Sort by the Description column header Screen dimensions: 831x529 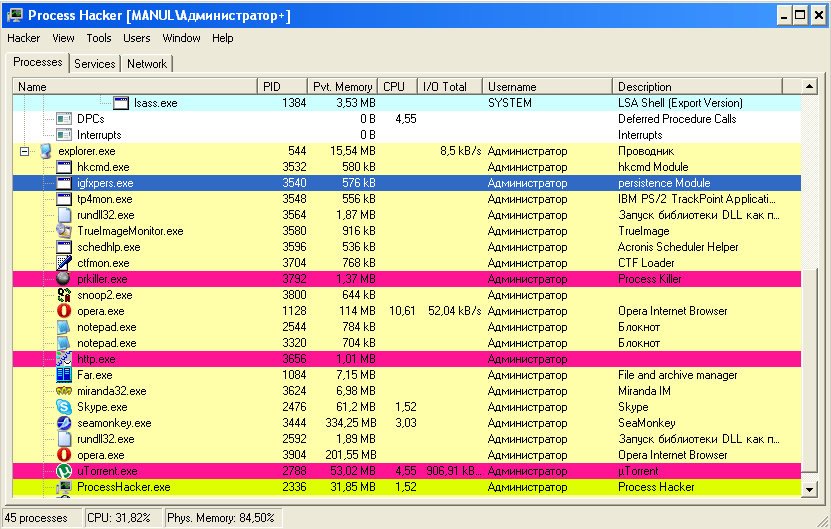pos(697,86)
